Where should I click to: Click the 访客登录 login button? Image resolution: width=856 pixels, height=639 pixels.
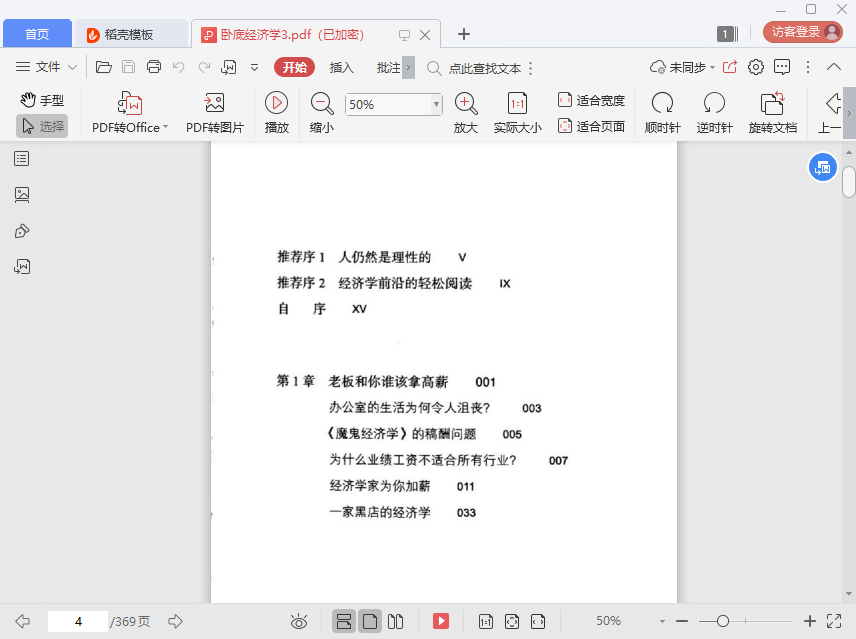tap(802, 32)
